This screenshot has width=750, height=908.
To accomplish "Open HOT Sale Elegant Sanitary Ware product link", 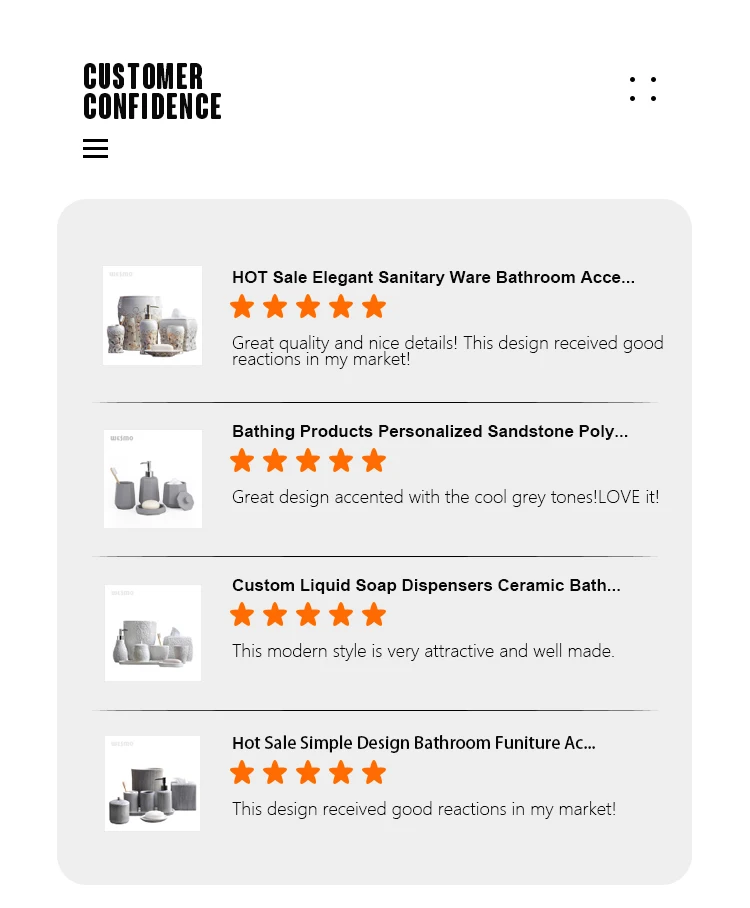I will [433, 277].
